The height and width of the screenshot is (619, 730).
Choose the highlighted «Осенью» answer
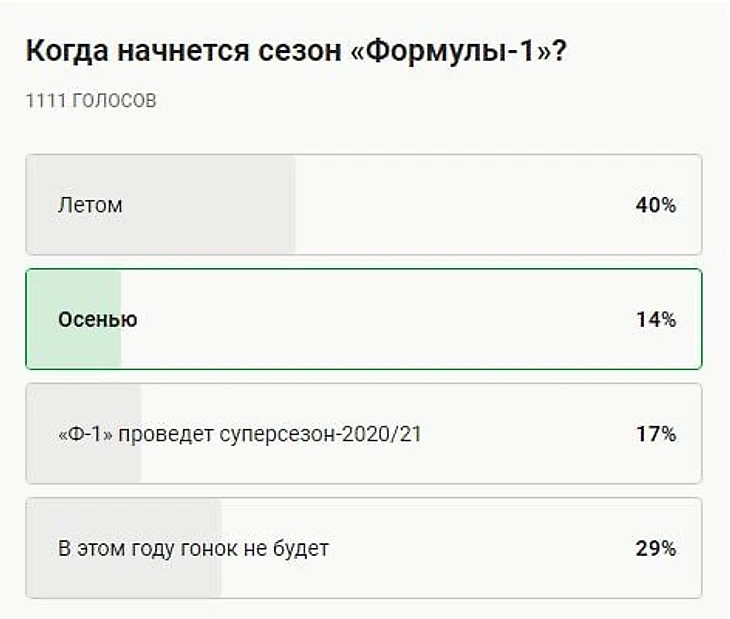pyautogui.click(x=363, y=320)
